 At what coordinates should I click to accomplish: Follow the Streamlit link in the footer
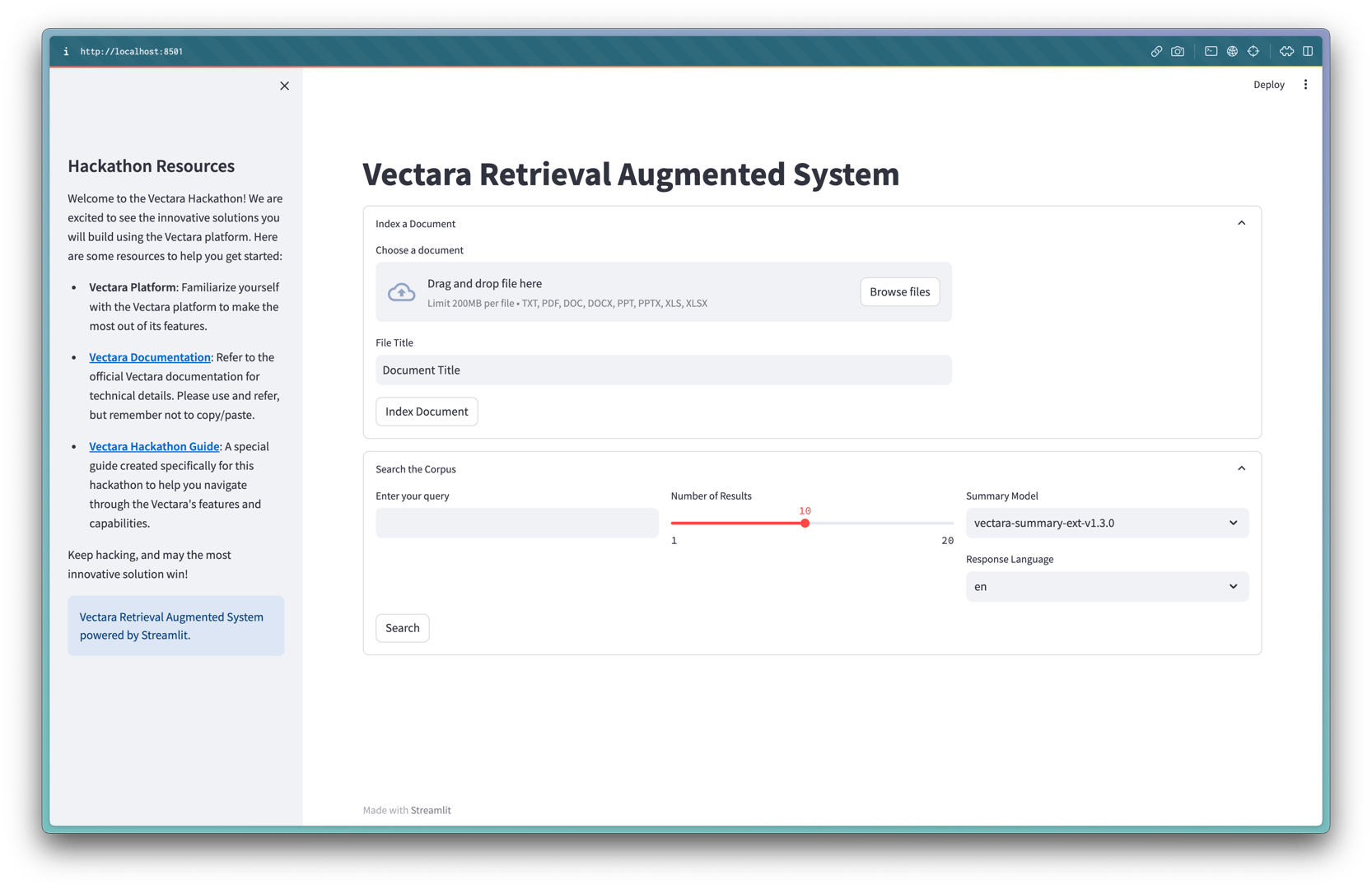point(431,810)
